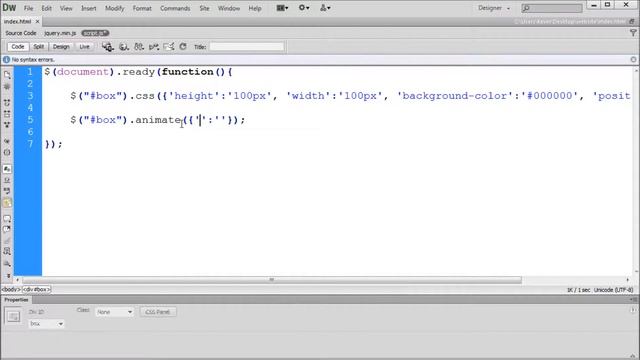The image size is (640, 360).
Task: Switch to the script.js related file
Action: click(x=95, y=33)
